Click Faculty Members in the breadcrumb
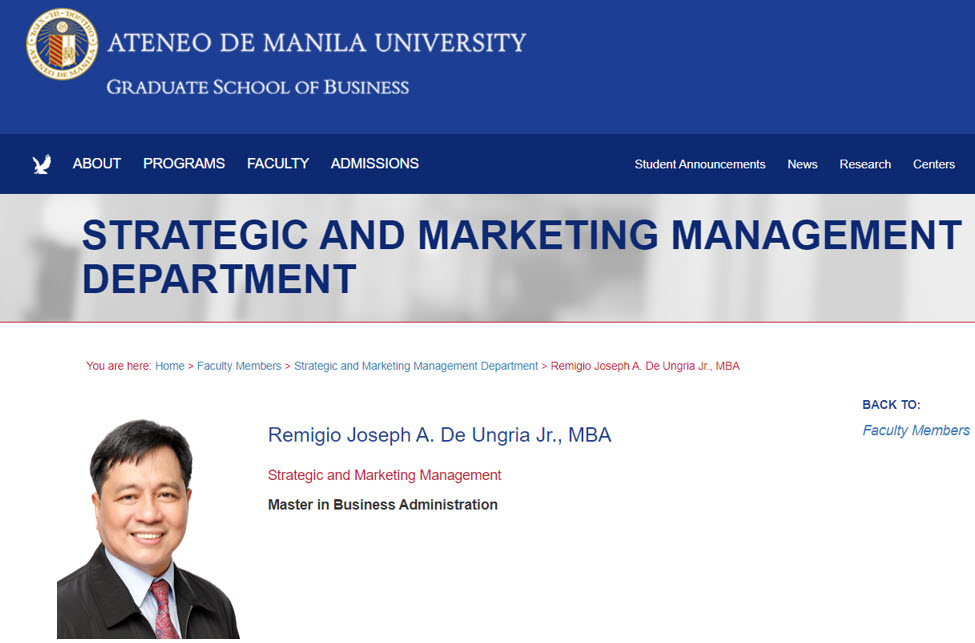 click(x=239, y=366)
